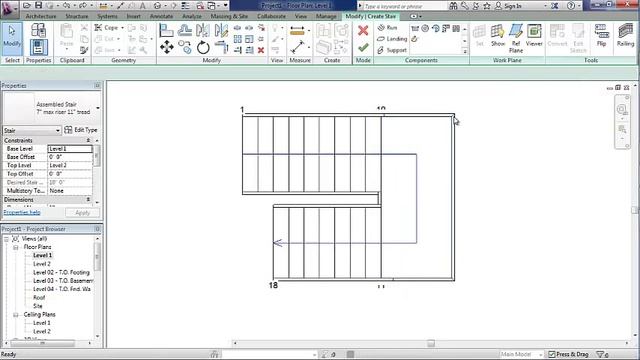Select the Align tool in Modify panel
This screenshot has height=360, width=640.
[x=166, y=31]
